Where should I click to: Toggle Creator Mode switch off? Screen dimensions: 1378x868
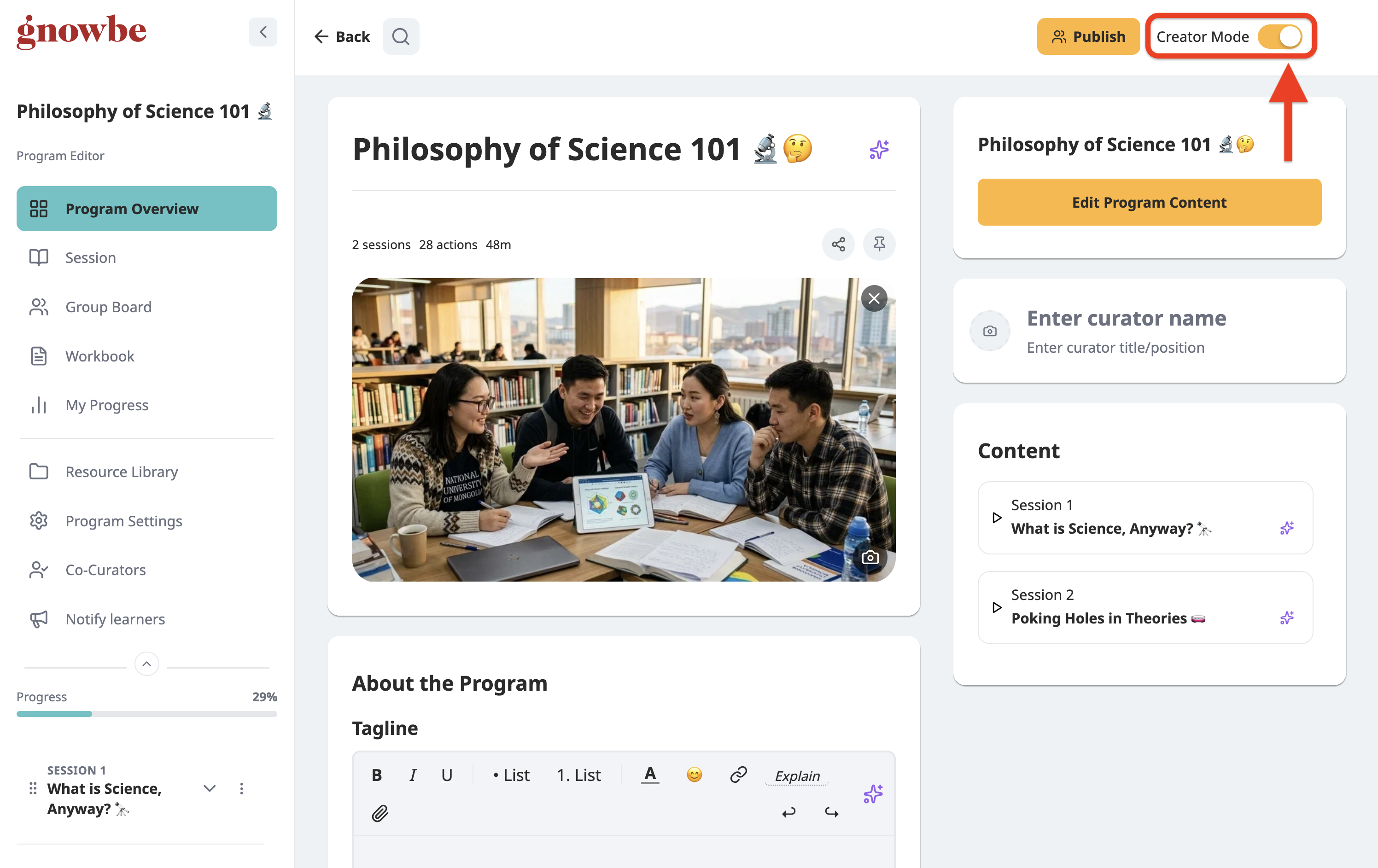click(1279, 37)
